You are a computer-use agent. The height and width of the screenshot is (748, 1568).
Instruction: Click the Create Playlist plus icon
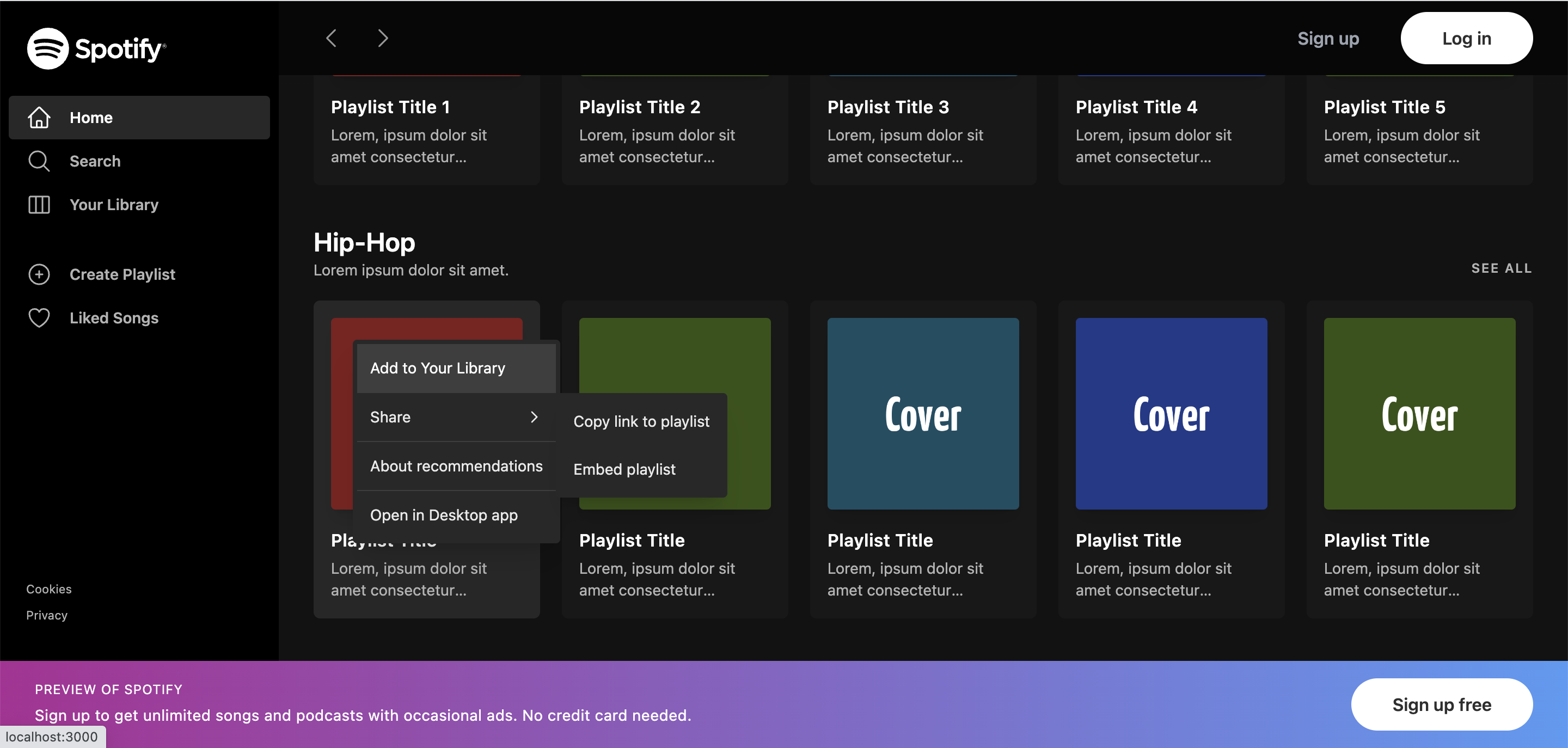39,274
